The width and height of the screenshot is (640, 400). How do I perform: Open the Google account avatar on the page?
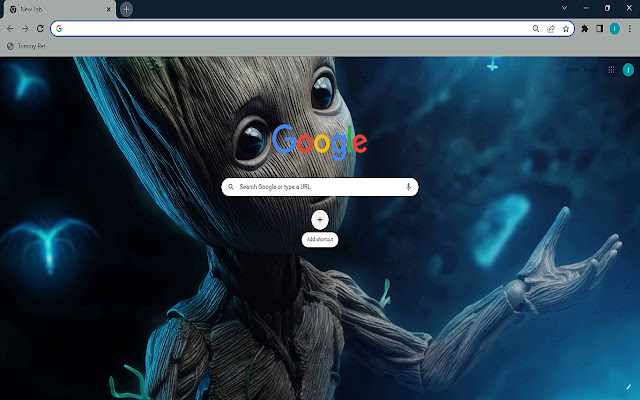[628, 70]
